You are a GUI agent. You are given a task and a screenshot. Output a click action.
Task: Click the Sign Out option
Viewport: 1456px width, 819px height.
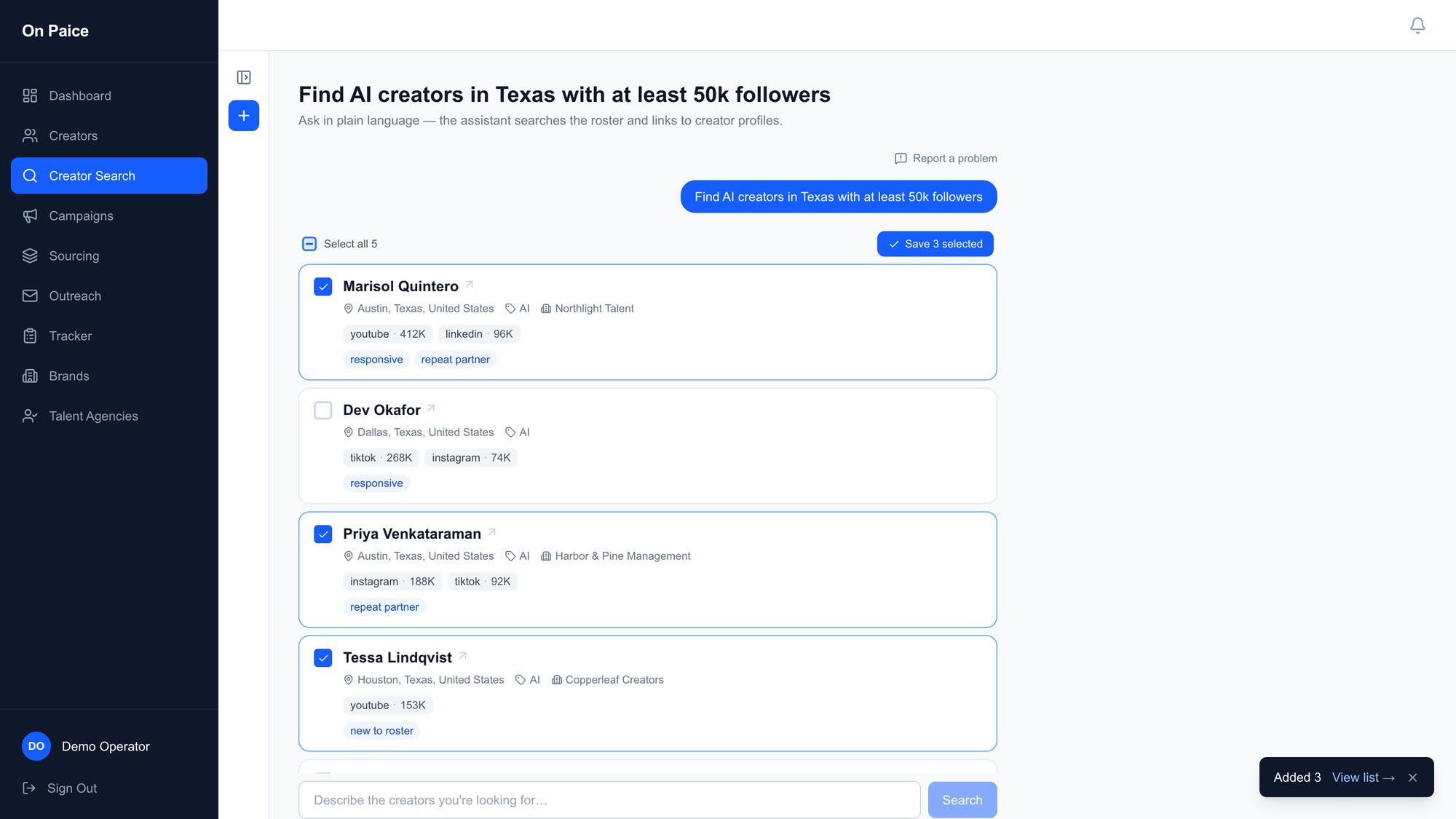(x=60, y=788)
